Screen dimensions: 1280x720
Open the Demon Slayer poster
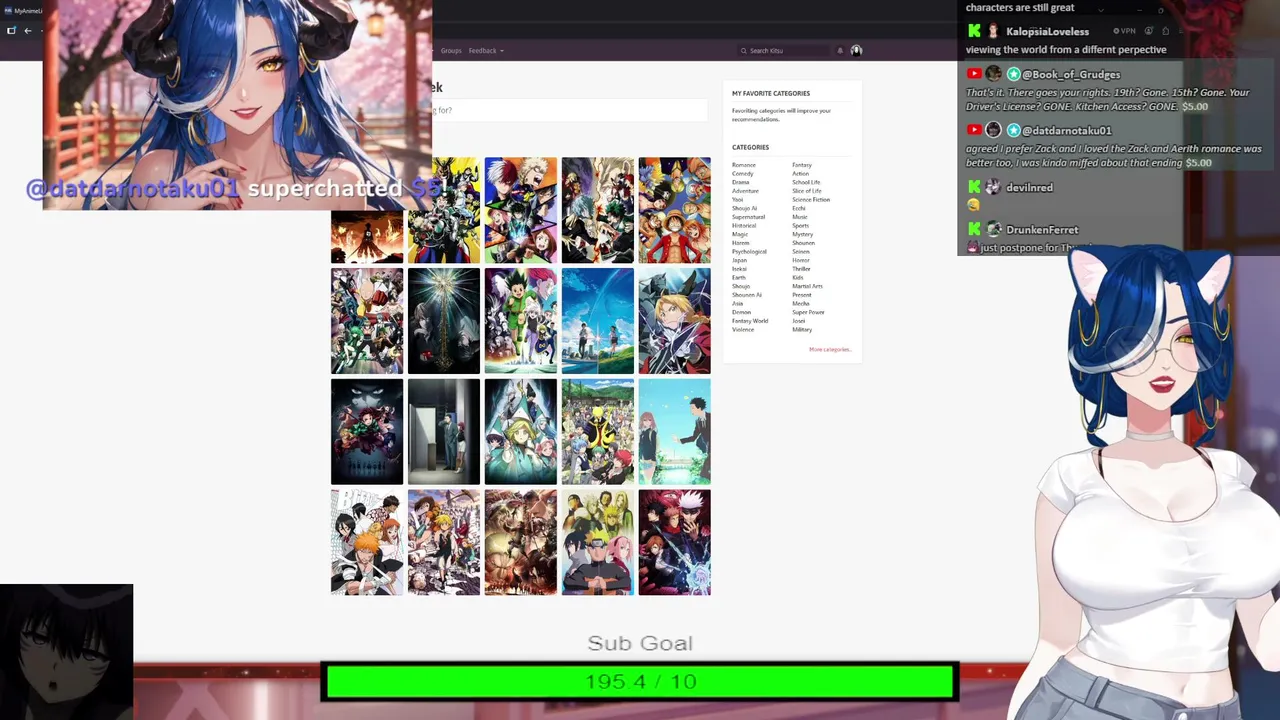pyautogui.click(x=367, y=432)
